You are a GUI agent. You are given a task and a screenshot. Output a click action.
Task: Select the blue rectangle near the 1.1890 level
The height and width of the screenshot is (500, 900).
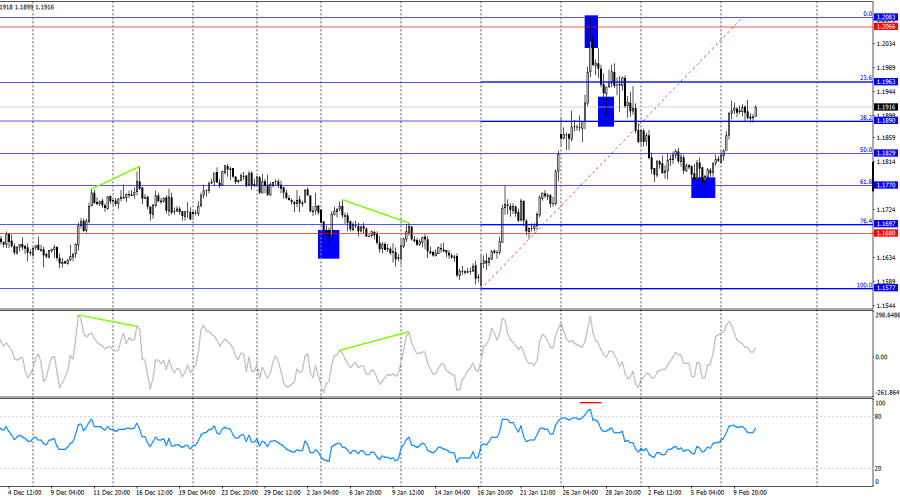(x=606, y=111)
